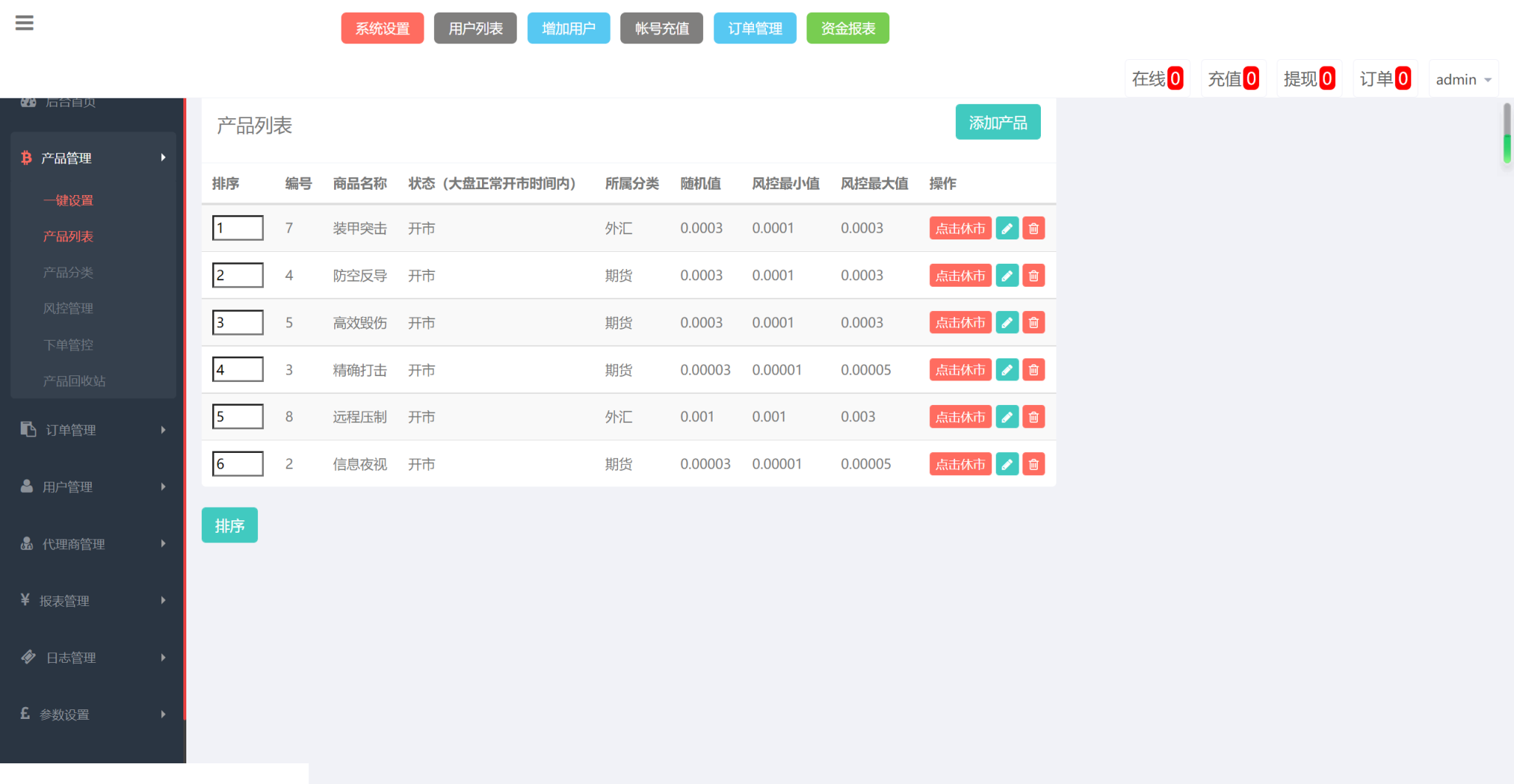Open 风控管理 in the sidebar
The height and width of the screenshot is (784, 1514).
coord(68,308)
